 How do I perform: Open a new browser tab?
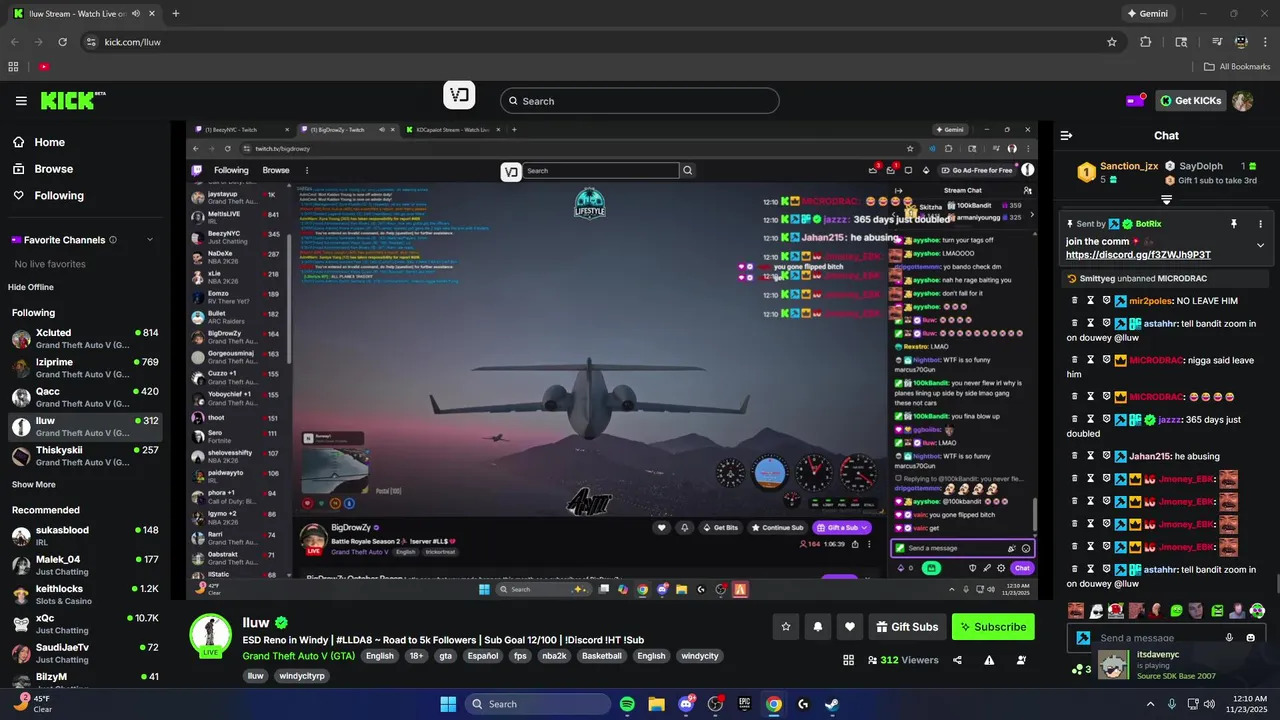[x=175, y=14]
